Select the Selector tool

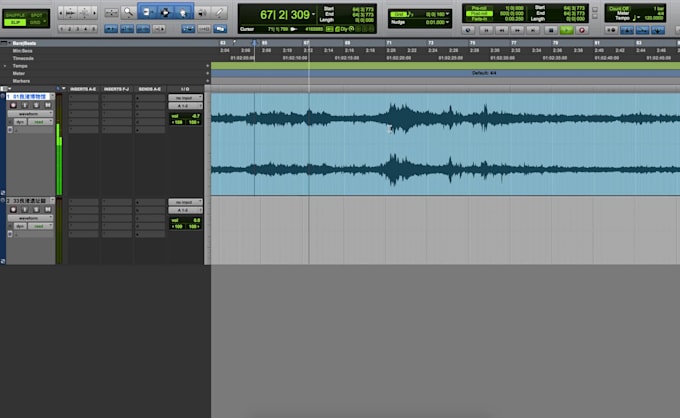coord(165,12)
